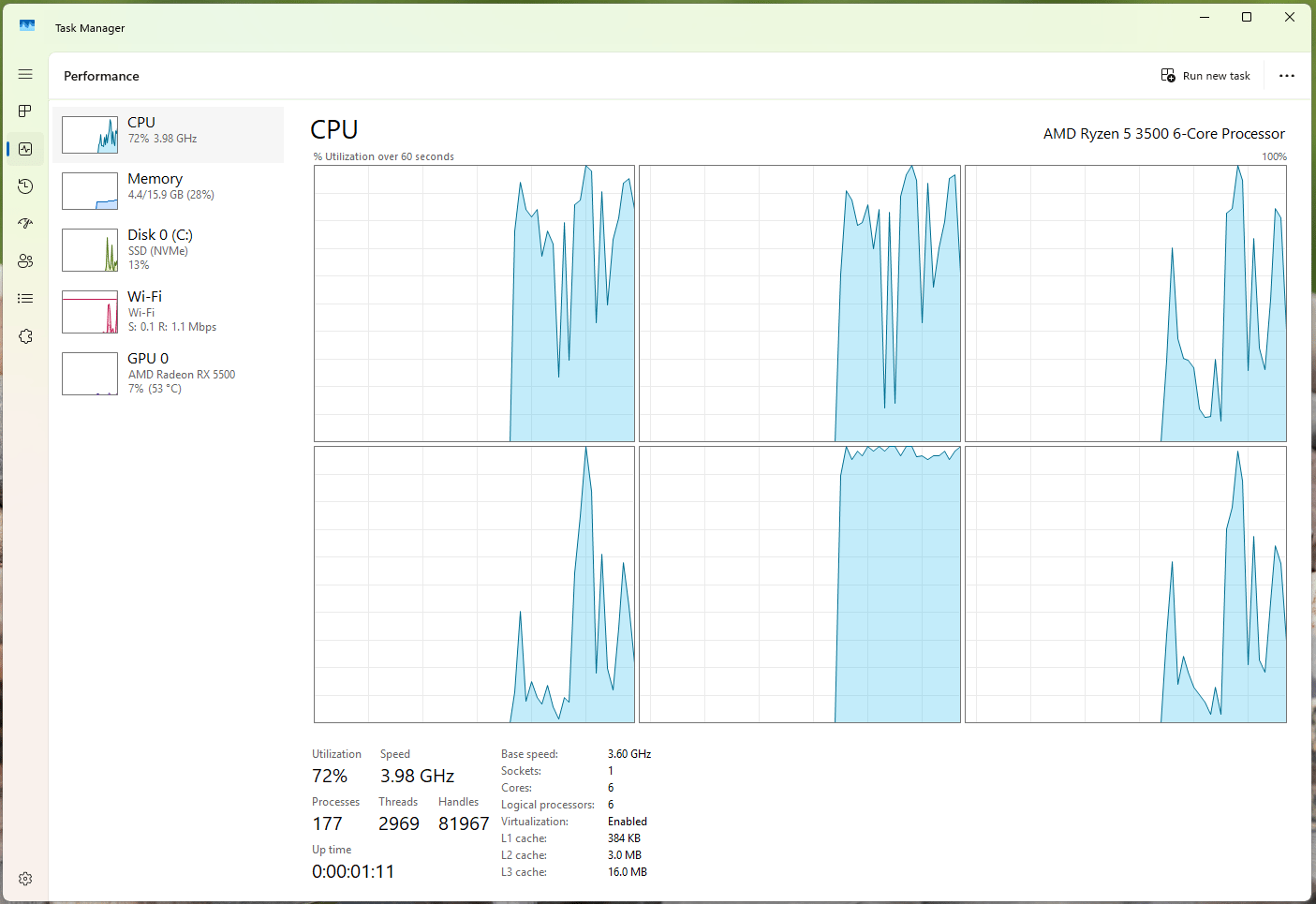
Task: Click the 100% graph scale label
Action: [1274, 156]
